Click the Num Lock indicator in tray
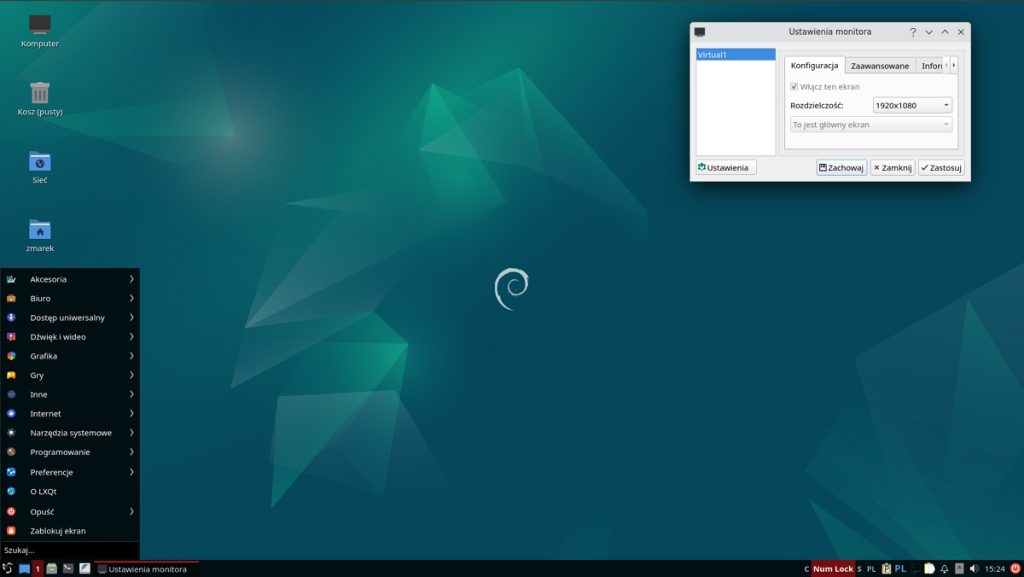This screenshot has height=577, width=1024. pos(832,569)
